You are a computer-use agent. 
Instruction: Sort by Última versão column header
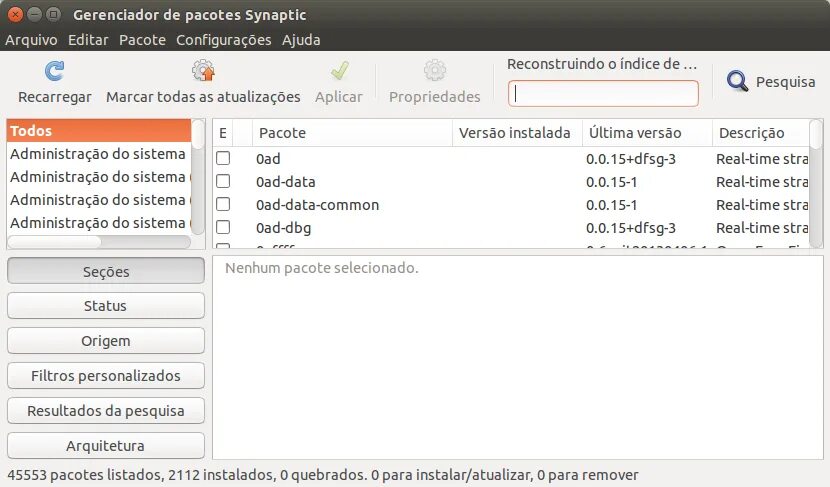click(x=647, y=132)
